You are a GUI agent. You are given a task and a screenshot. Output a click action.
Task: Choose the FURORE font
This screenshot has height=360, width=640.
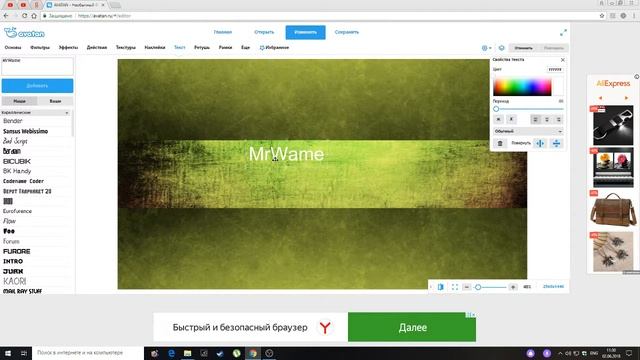(x=17, y=251)
